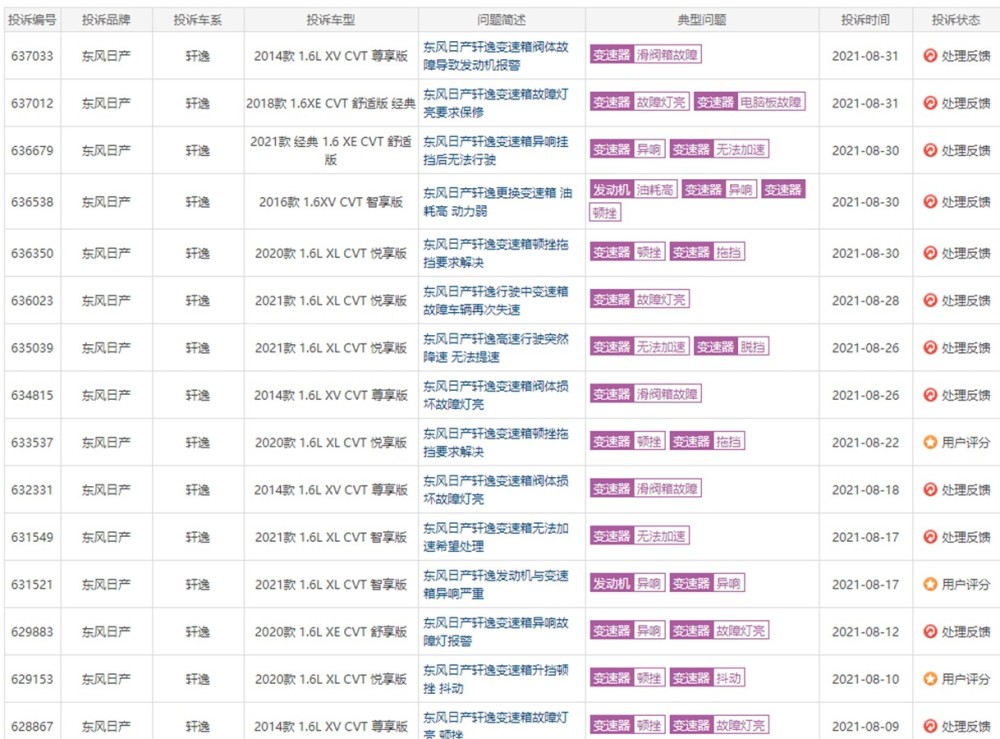This screenshot has width=1000, height=739.
Task: Click status icon for complaint 634815
Action: tap(930, 395)
